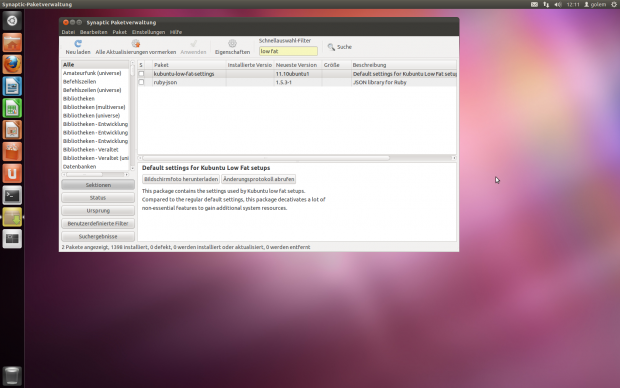Sort by Neueste Version column header
This screenshot has width=620, height=388.
[x=298, y=65]
